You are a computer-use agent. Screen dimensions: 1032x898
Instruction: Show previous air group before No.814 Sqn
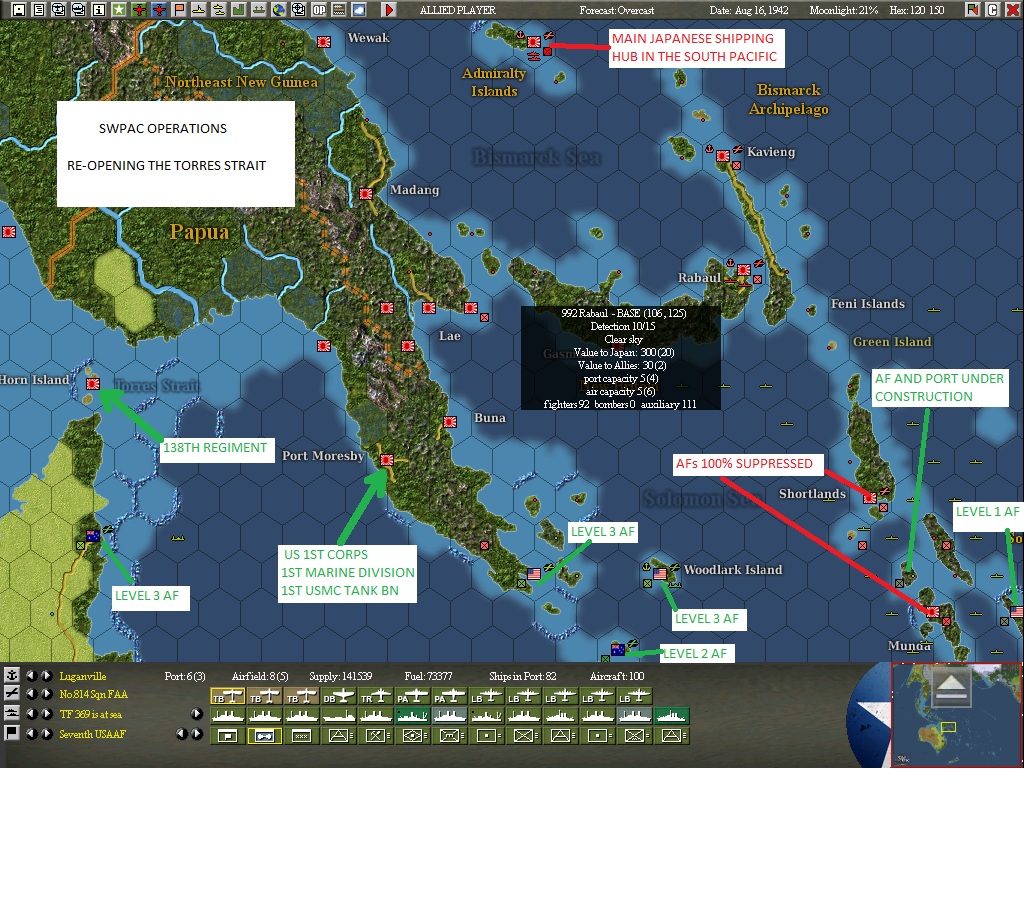[30, 694]
